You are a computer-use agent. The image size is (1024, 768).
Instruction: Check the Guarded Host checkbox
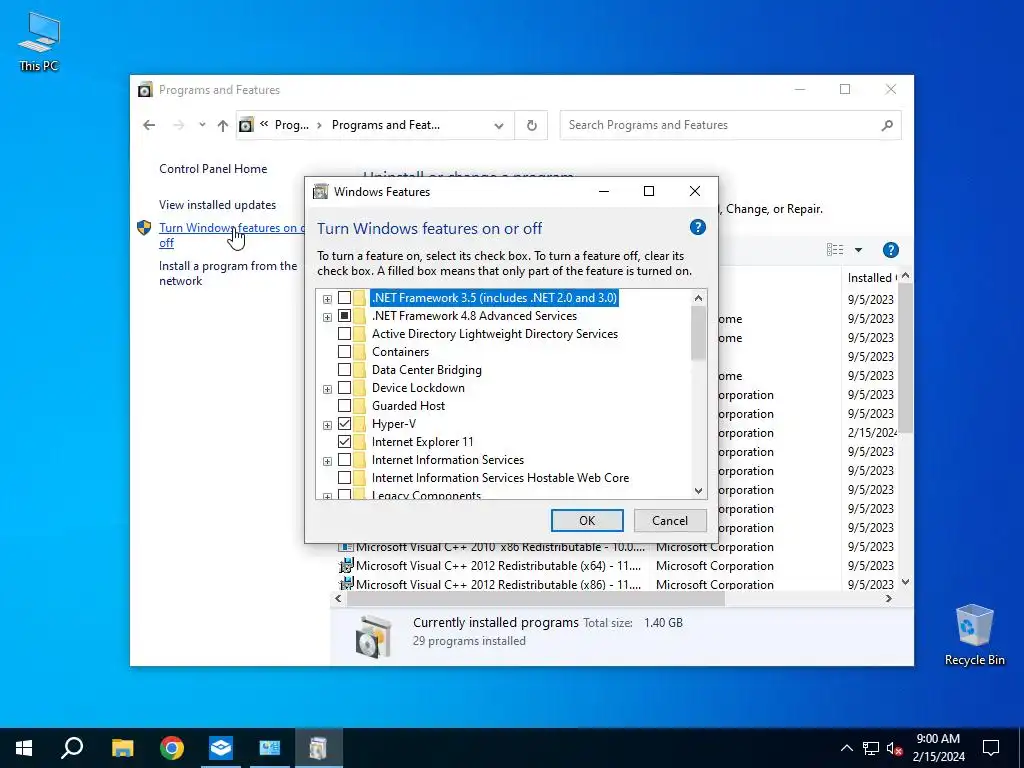(344, 406)
